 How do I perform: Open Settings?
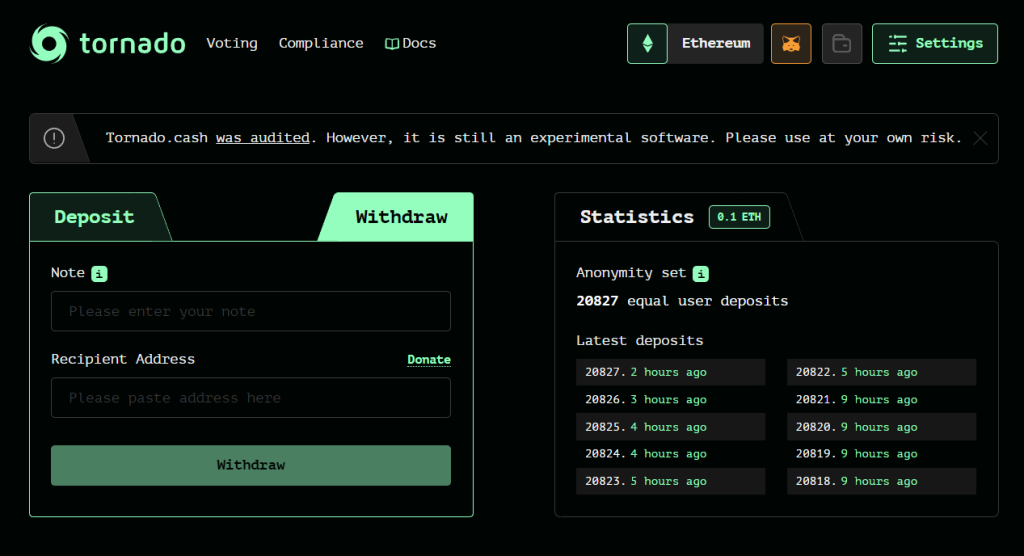tap(935, 44)
